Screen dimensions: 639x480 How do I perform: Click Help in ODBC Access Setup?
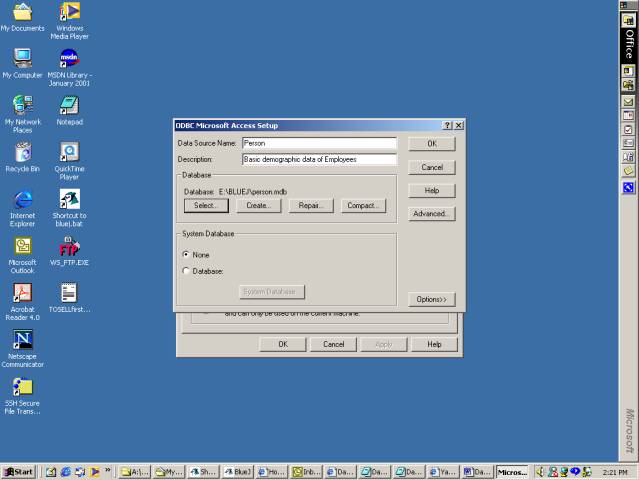click(432, 191)
